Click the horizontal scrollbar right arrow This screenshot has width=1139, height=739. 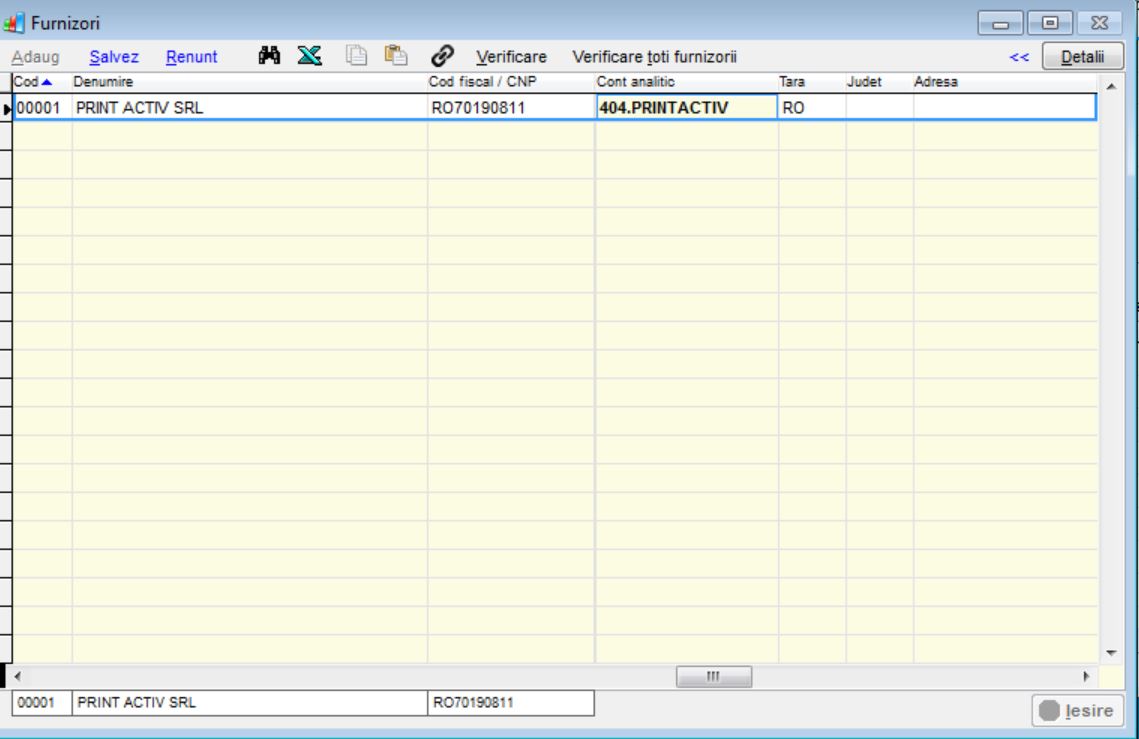click(x=1086, y=676)
